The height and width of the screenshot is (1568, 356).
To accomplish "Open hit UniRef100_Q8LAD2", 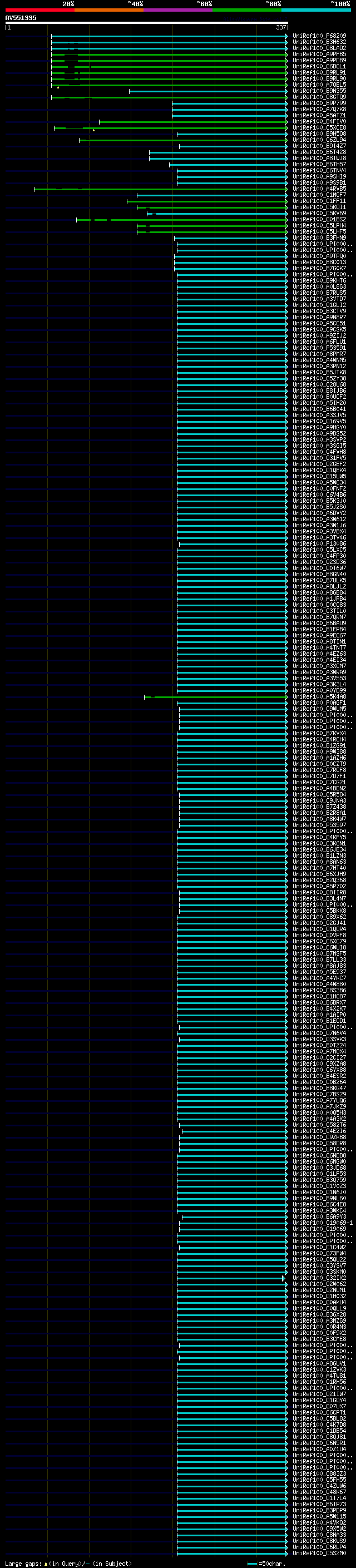I will pyautogui.click(x=319, y=48).
